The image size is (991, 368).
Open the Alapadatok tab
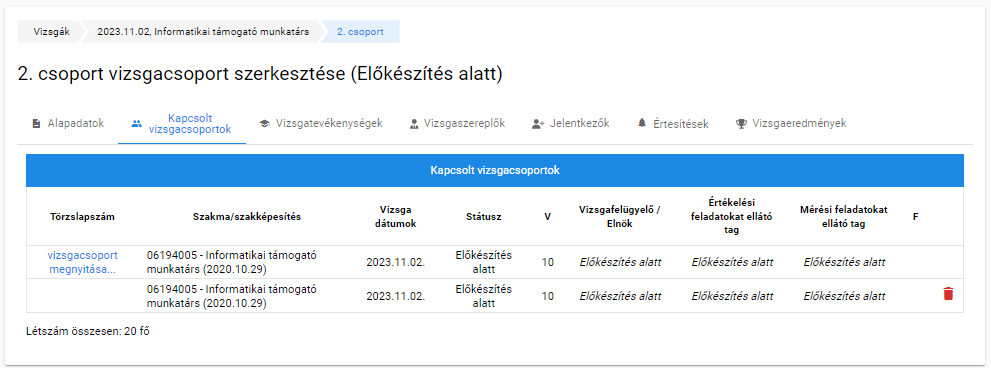point(68,123)
